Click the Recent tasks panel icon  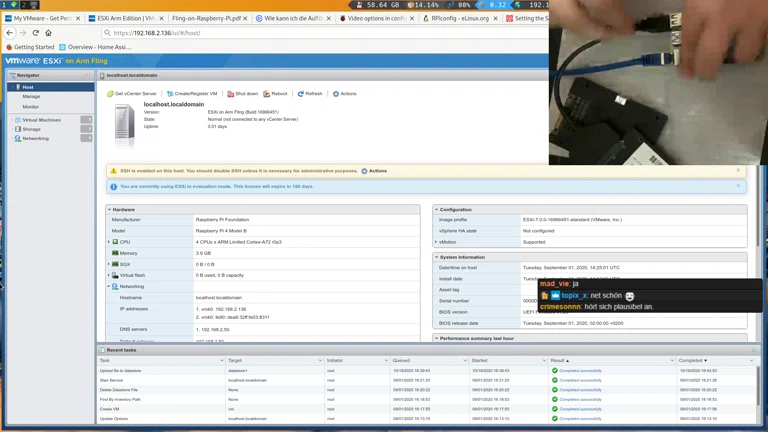pos(102,350)
